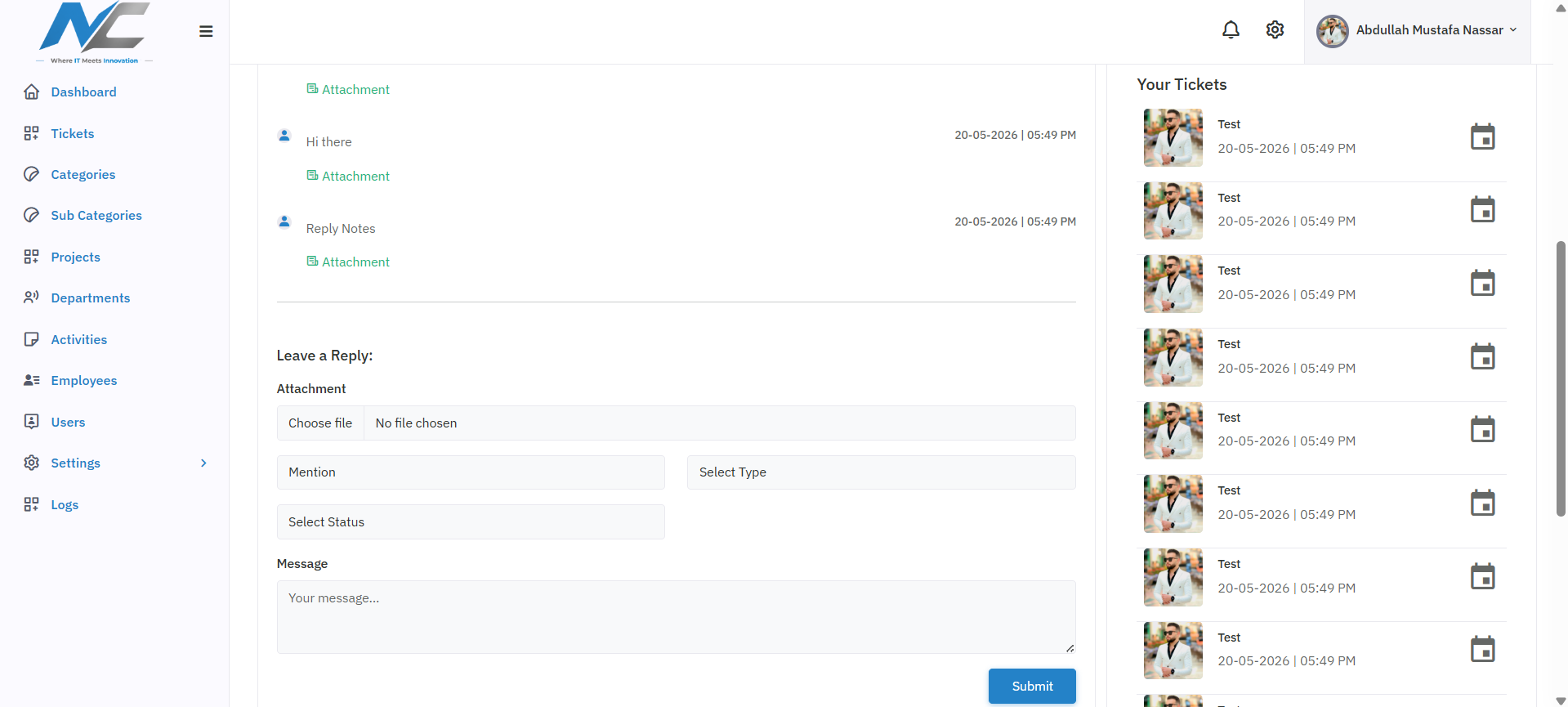The image size is (1568, 707).
Task: Click the Your Tickets heading
Action: pyautogui.click(x=1182, y=84)
